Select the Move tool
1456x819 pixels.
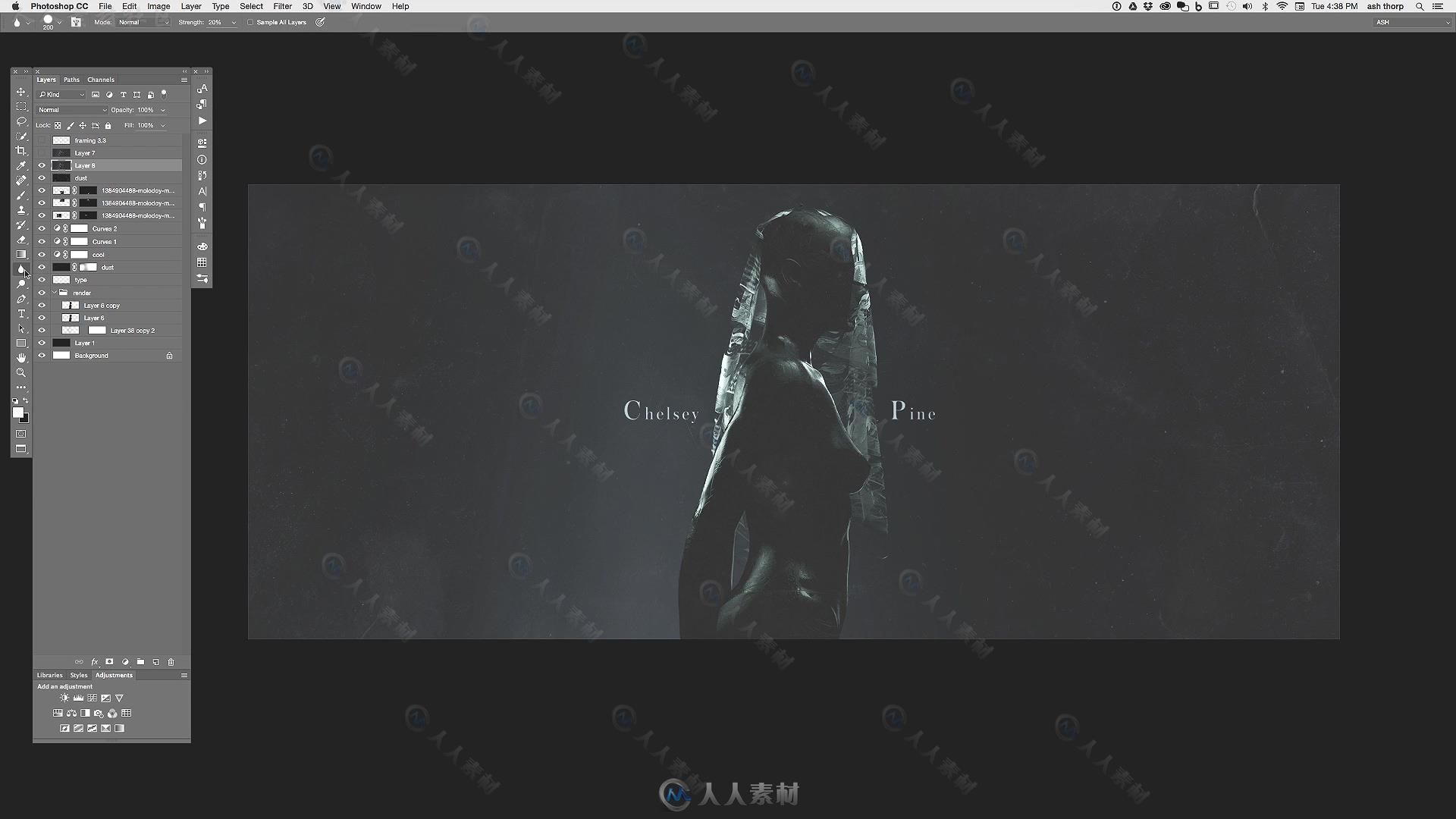(x=21, y=88)
